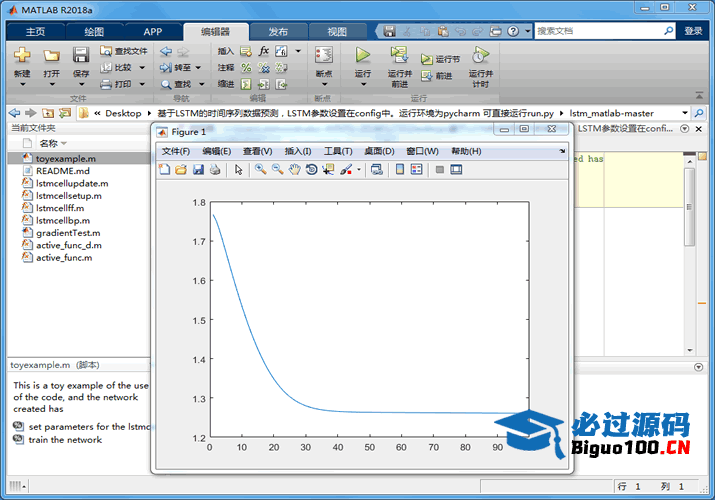Open the Print (打印) dropdown arrow
This screenshot has height=500, width=715.
tap(142, 84)
